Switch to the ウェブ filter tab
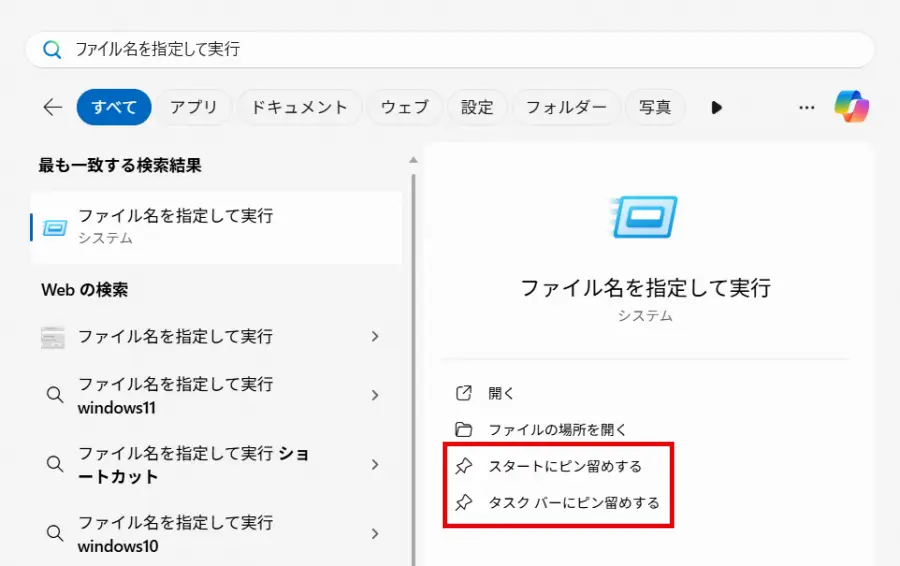Viewport: 900px width, 566px height. point(405,107)
